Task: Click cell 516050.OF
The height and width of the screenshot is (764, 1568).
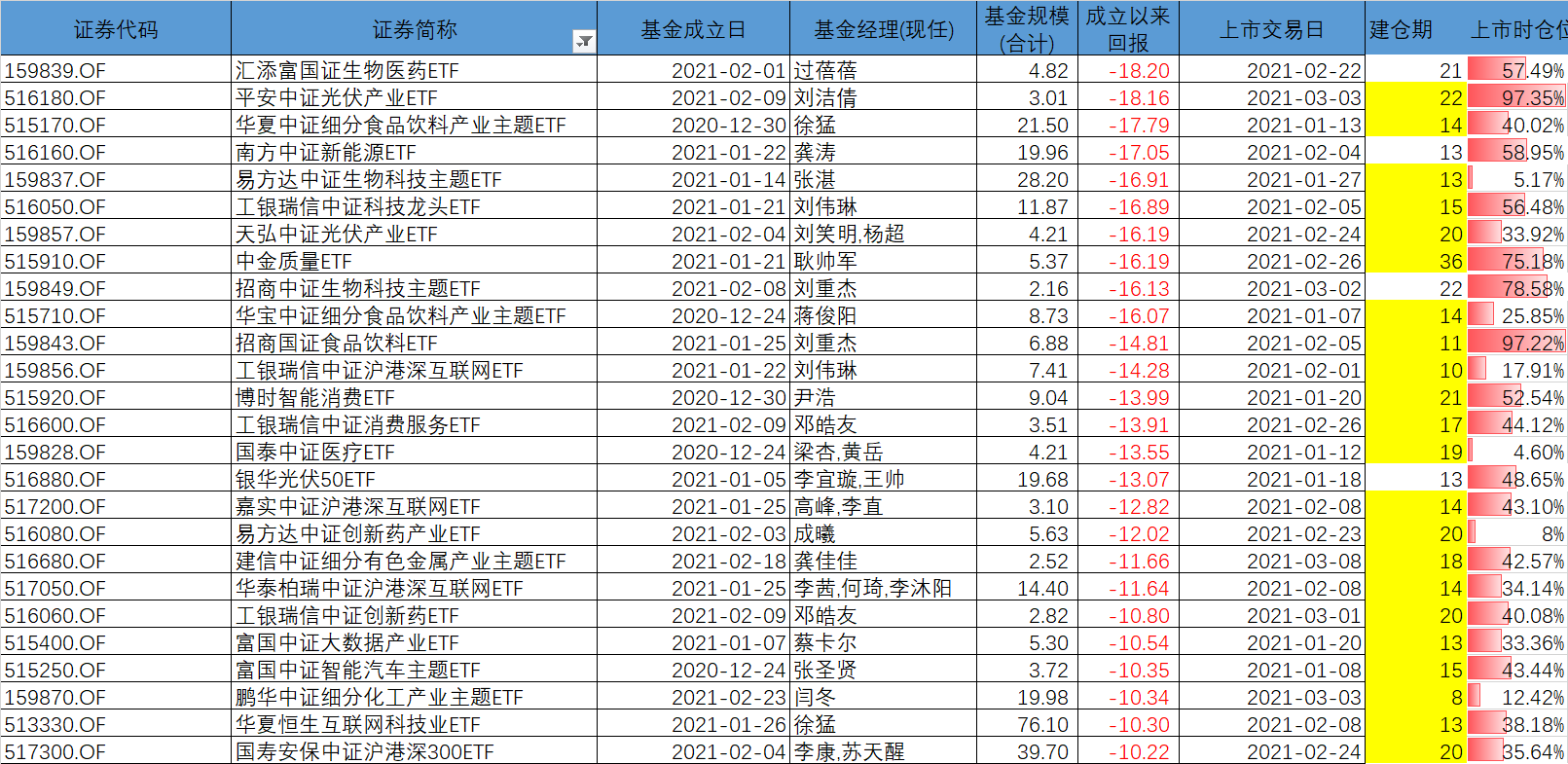Action: (x=116, y=206)
